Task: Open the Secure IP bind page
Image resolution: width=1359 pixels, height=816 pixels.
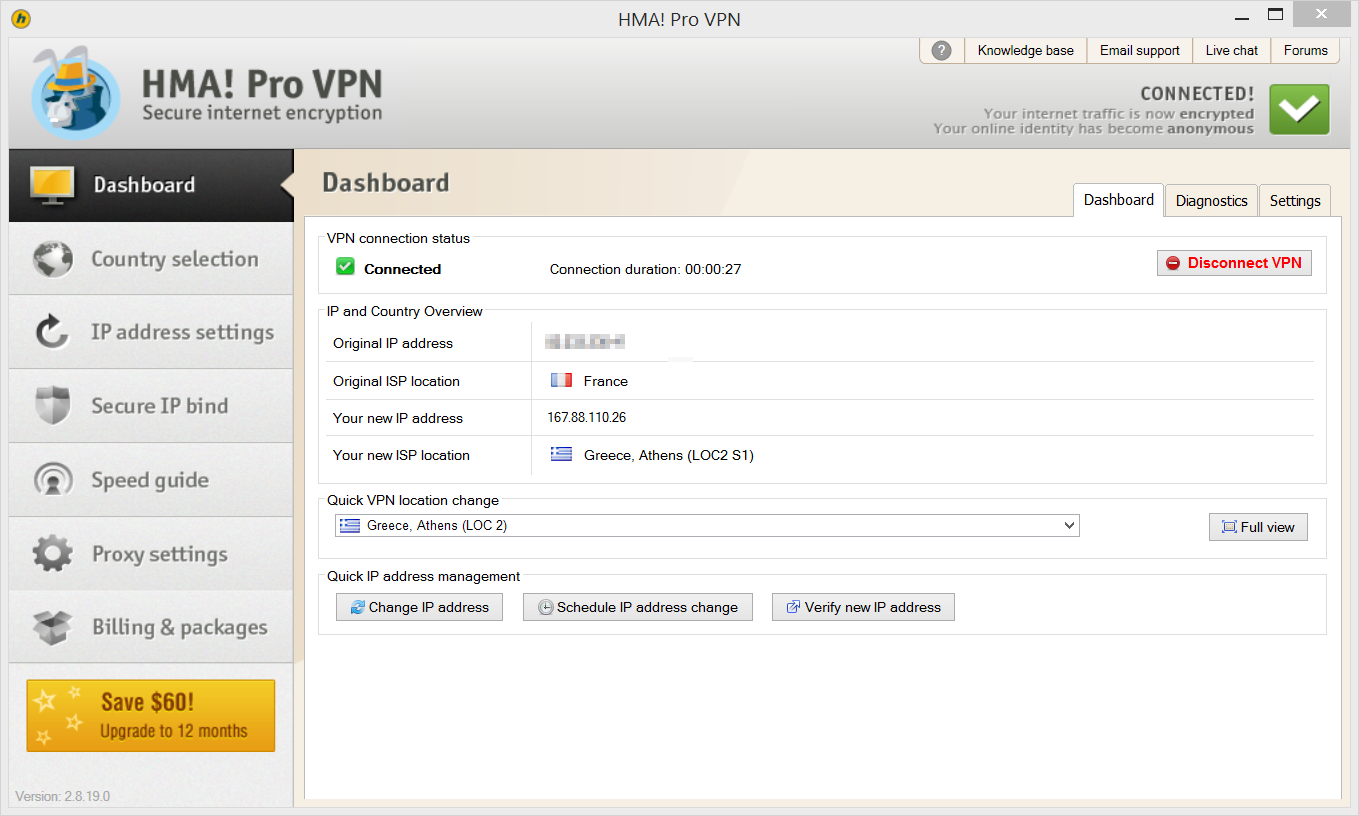Action: click(151, 406)
